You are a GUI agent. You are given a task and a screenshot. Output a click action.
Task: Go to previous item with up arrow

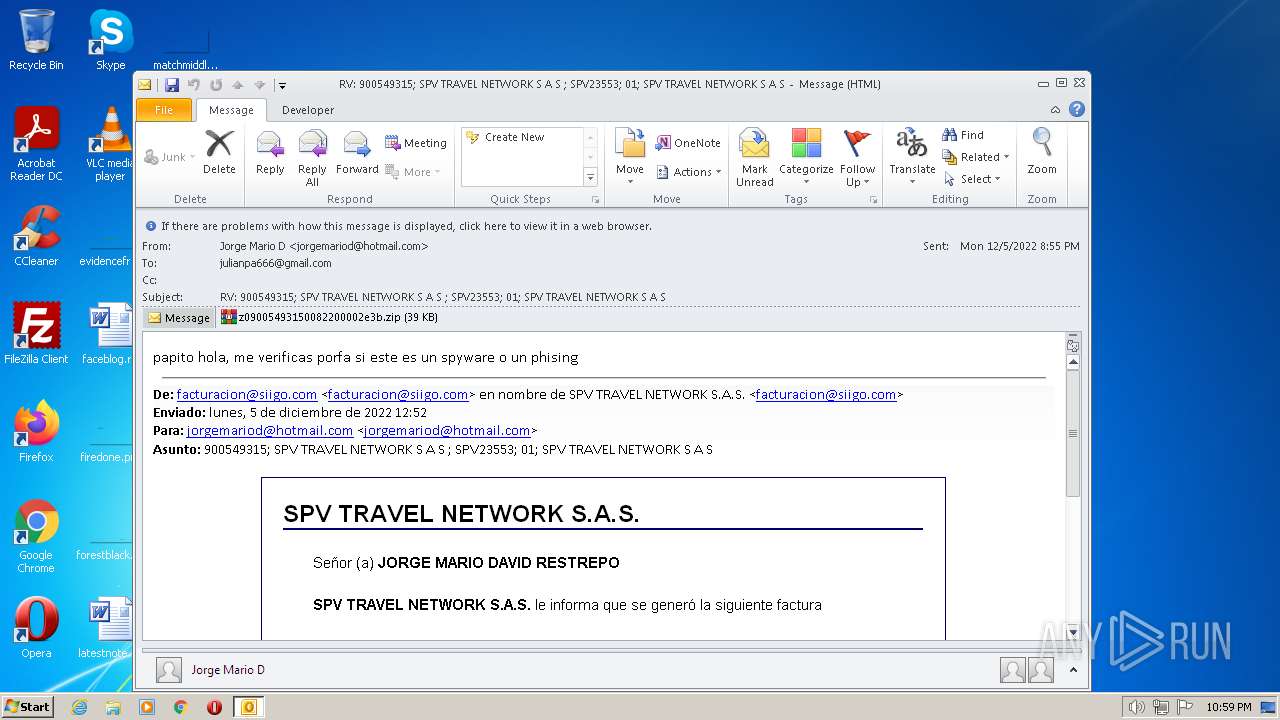(238, 85)
